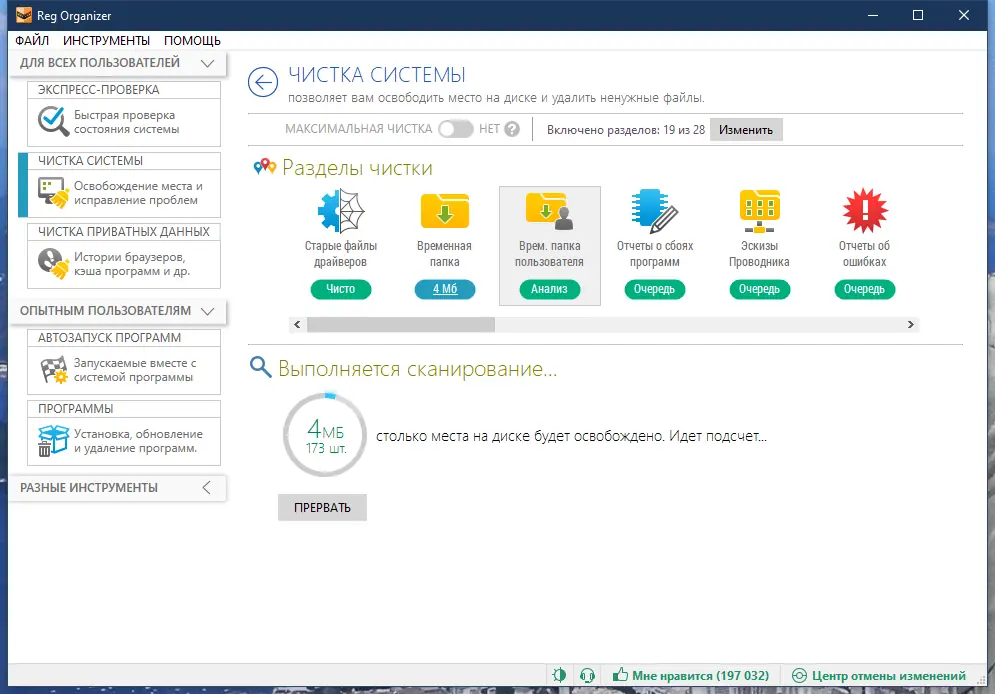Click the Чистка системы sidebar icon
Screen dimensions: 995x694
tap(53, 192)
